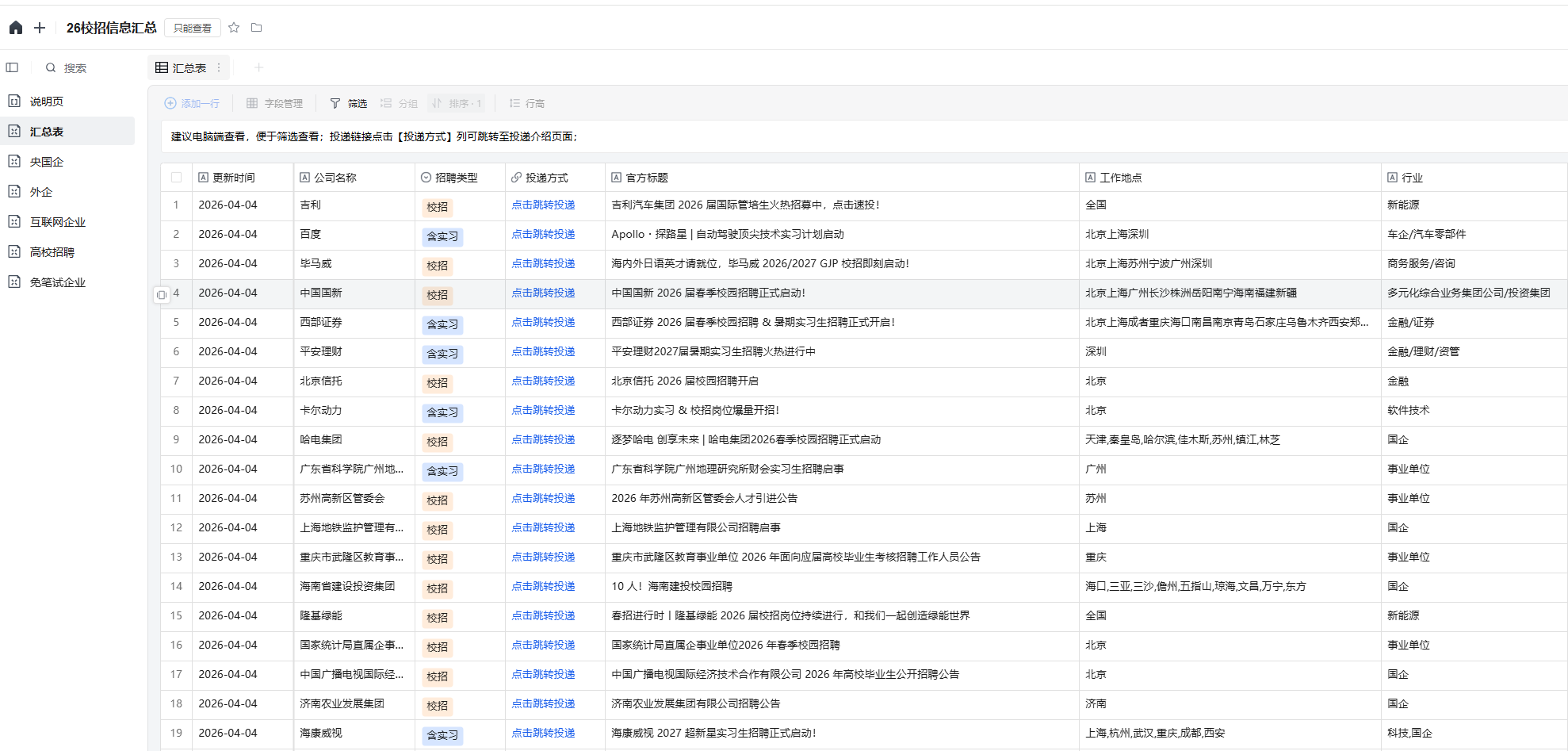This screenshot has height=751, width=1568.
Task: Click the 搜索 search field
Action: pos(75,68)
